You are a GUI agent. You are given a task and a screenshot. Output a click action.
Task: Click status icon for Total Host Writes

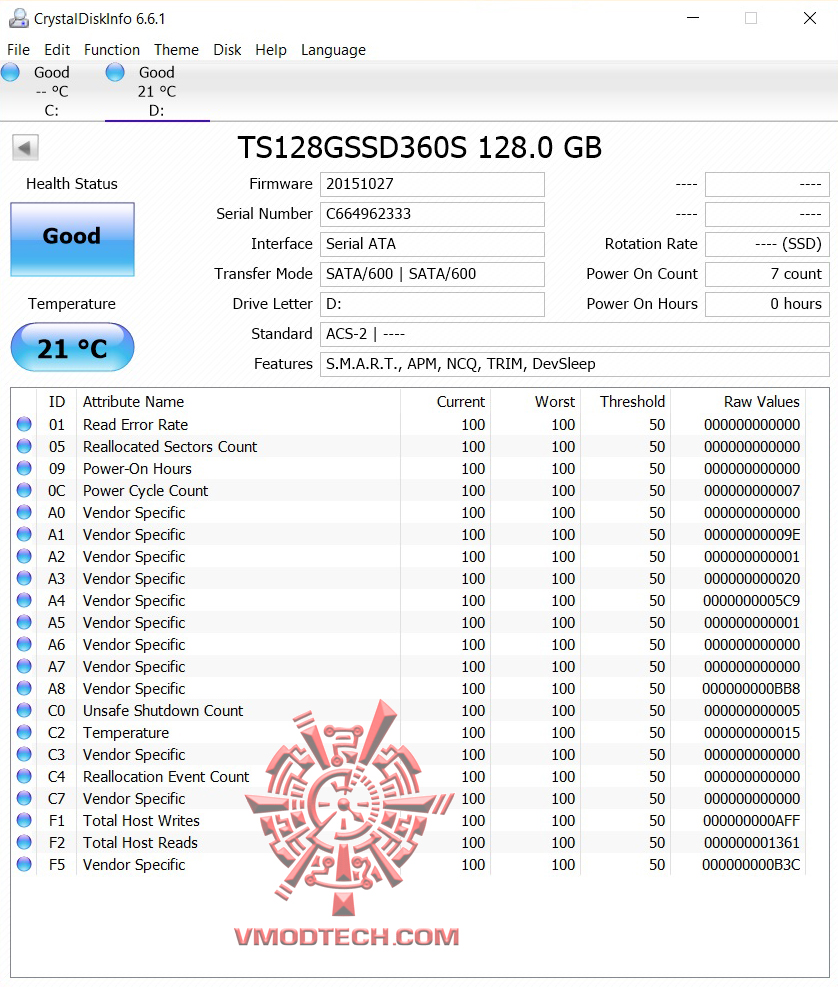[24, 820]
